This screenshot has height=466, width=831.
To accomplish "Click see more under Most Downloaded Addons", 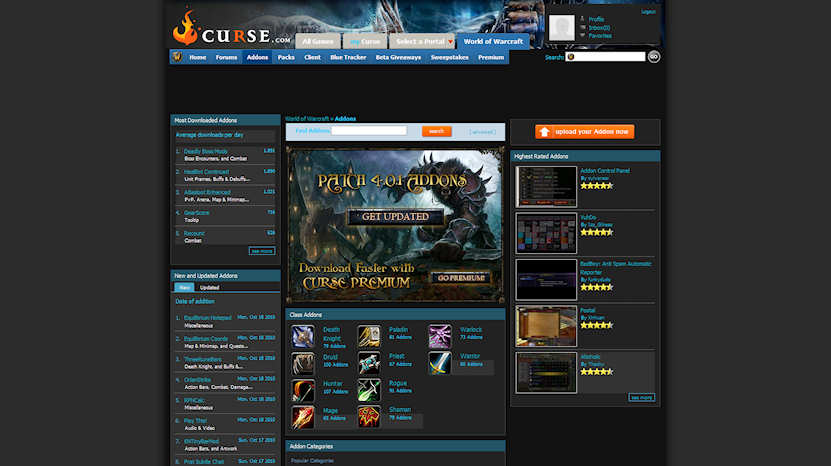I will [262, 251].
